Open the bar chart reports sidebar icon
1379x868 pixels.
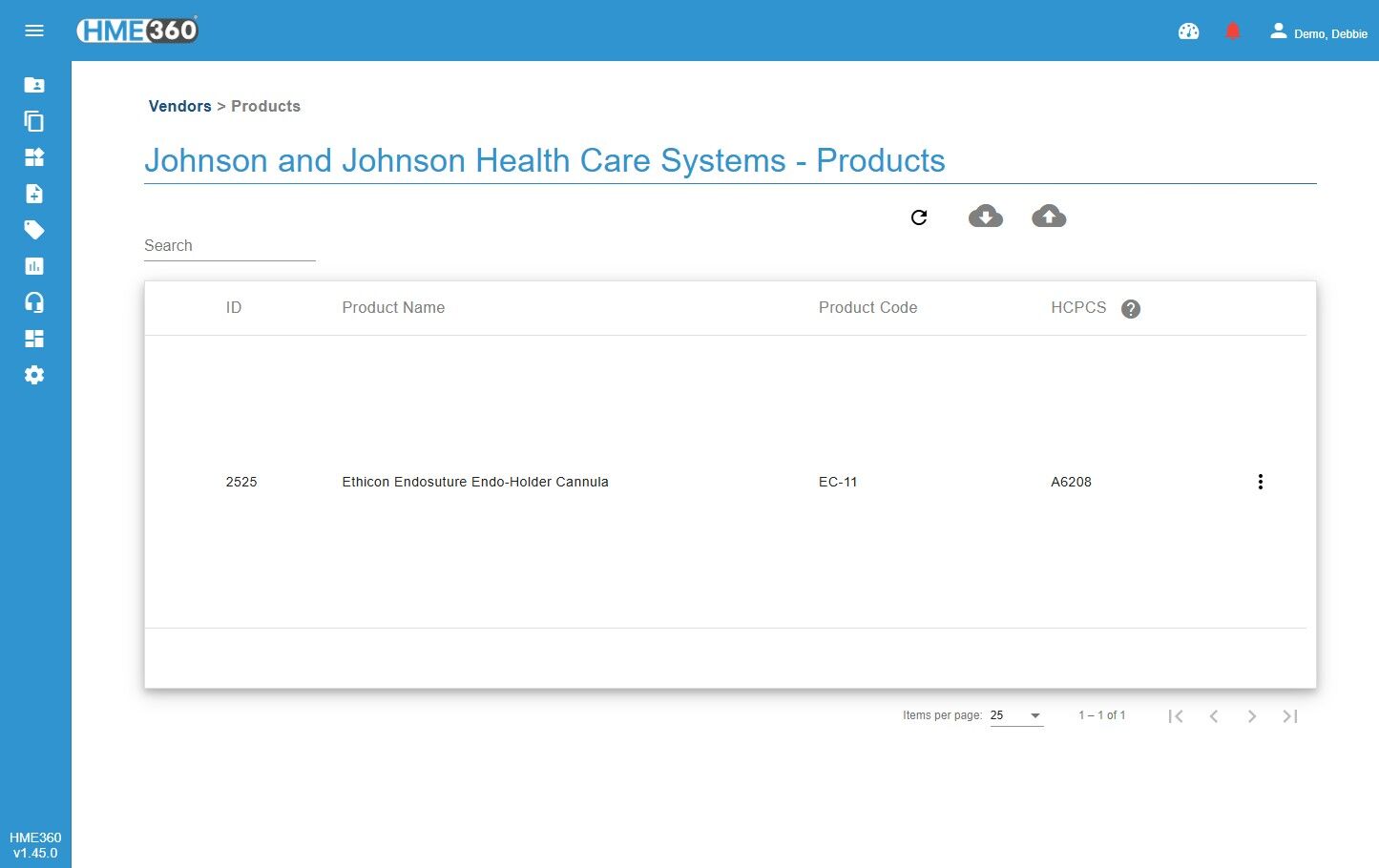(x=34, y=266)
